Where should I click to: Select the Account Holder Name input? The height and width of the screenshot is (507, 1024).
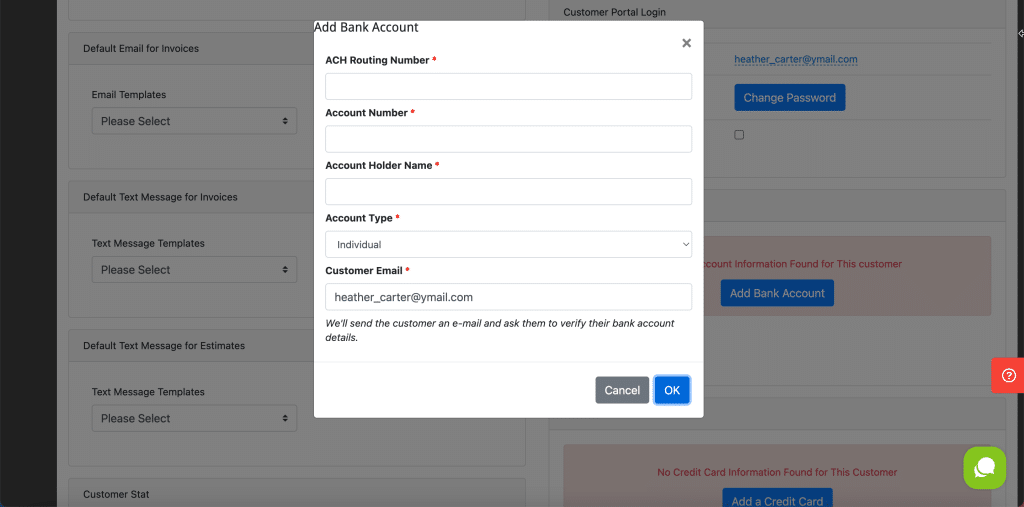coord(508,191)
